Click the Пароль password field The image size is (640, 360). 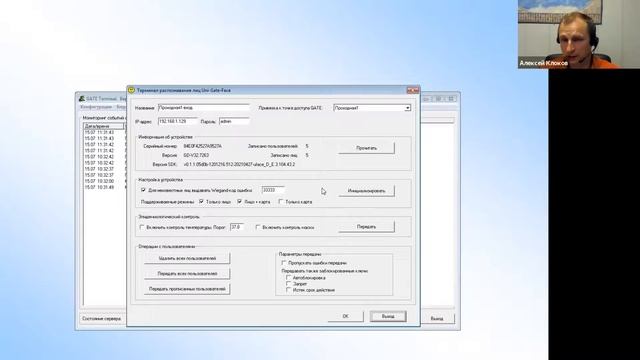pos(234,122)
